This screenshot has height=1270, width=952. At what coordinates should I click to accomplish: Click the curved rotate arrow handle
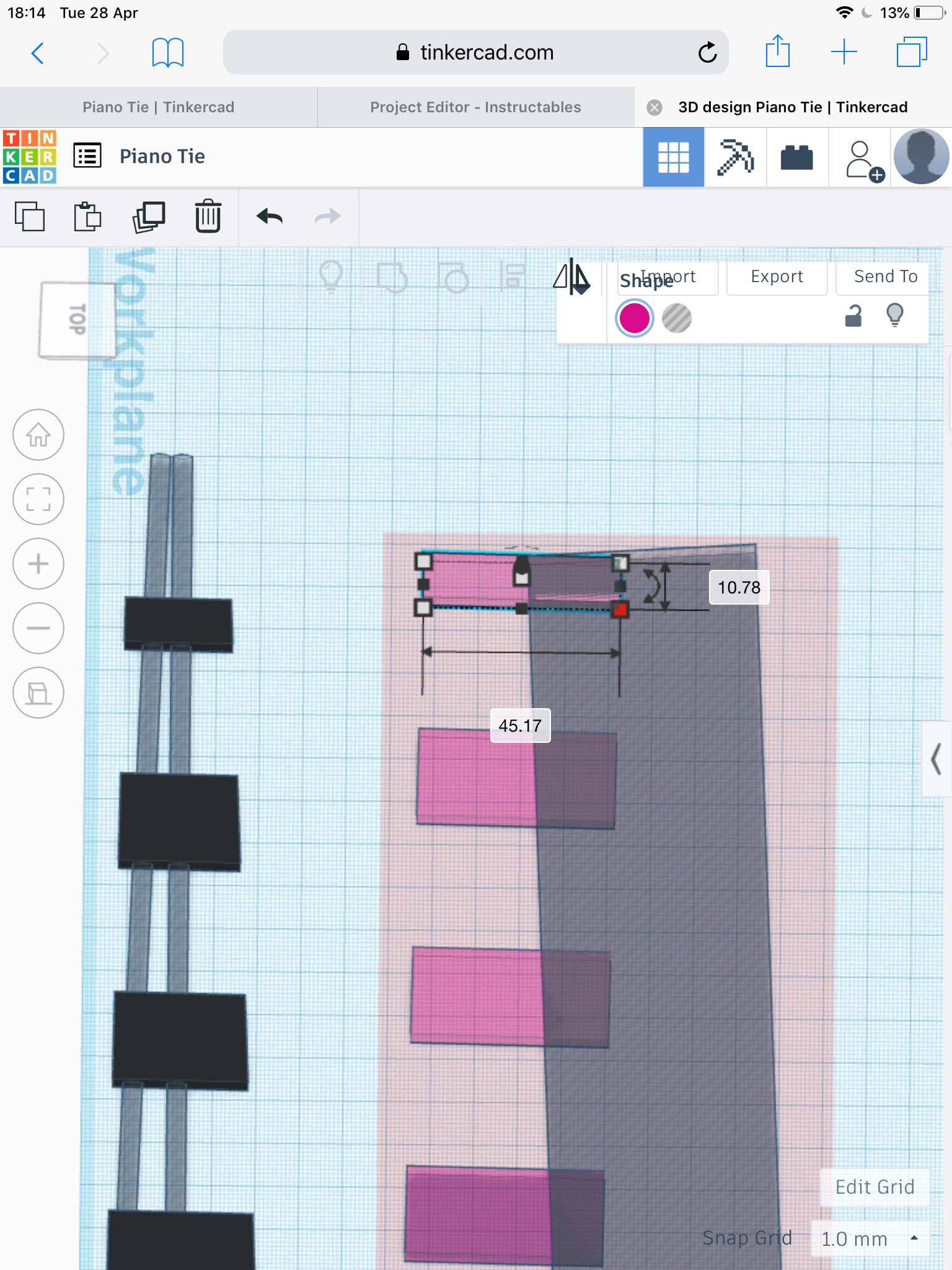coord(652,587)
